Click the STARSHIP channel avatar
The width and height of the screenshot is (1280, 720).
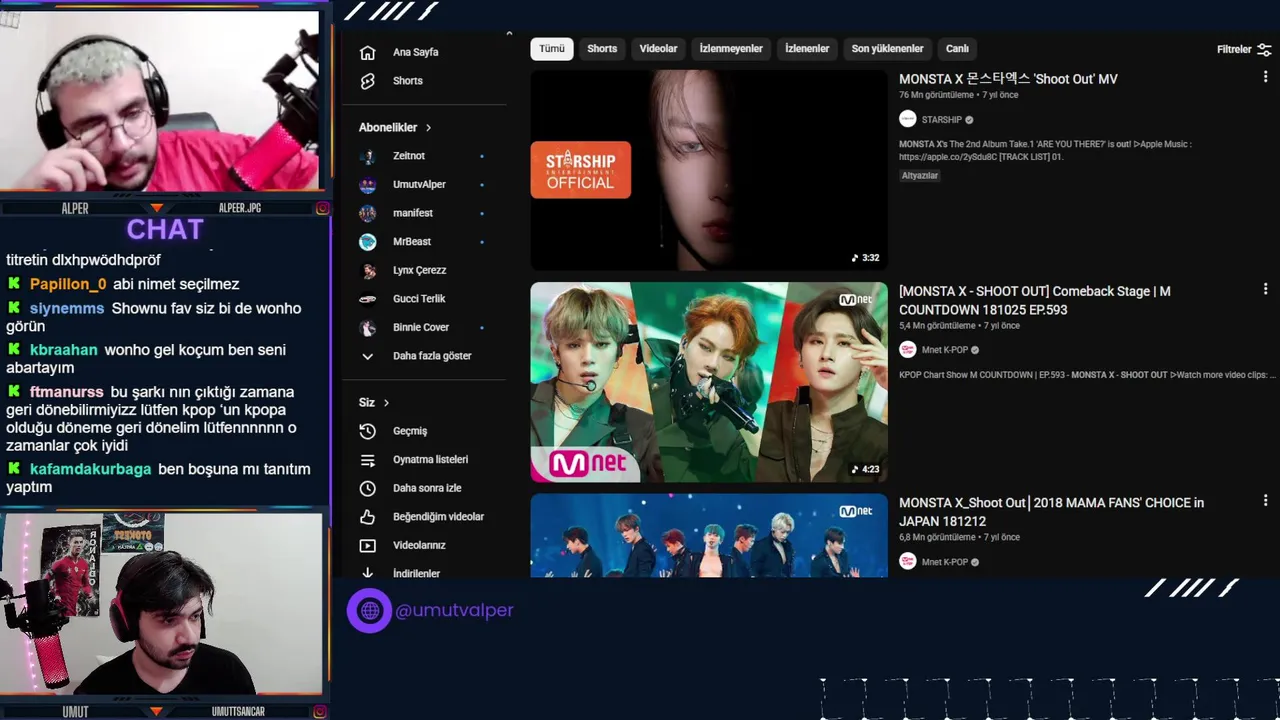(908, 119)
